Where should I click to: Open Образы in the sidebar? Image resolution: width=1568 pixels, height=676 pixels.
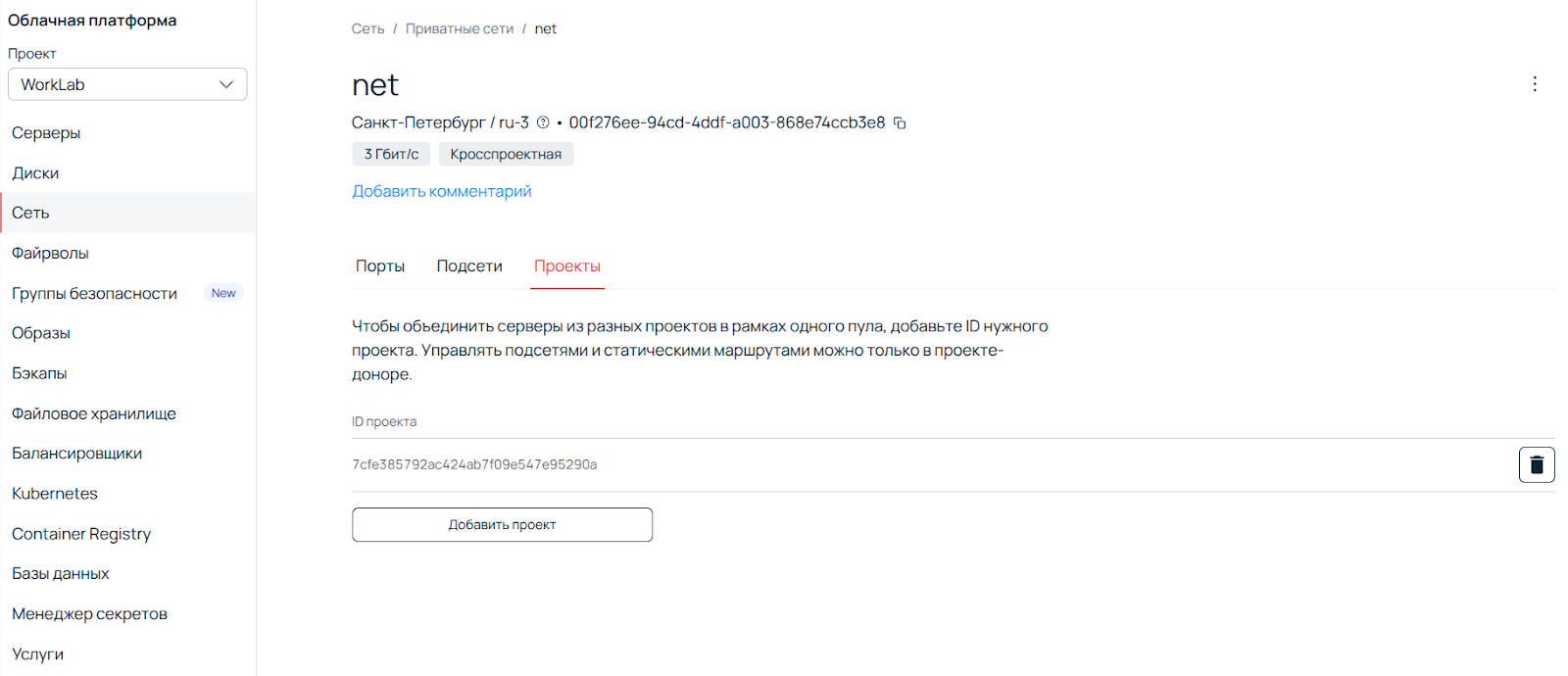[127, 333]
